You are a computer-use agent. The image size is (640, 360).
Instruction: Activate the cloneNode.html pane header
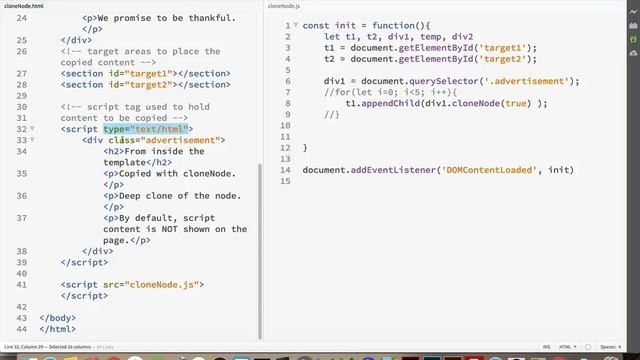pos(24,6)
